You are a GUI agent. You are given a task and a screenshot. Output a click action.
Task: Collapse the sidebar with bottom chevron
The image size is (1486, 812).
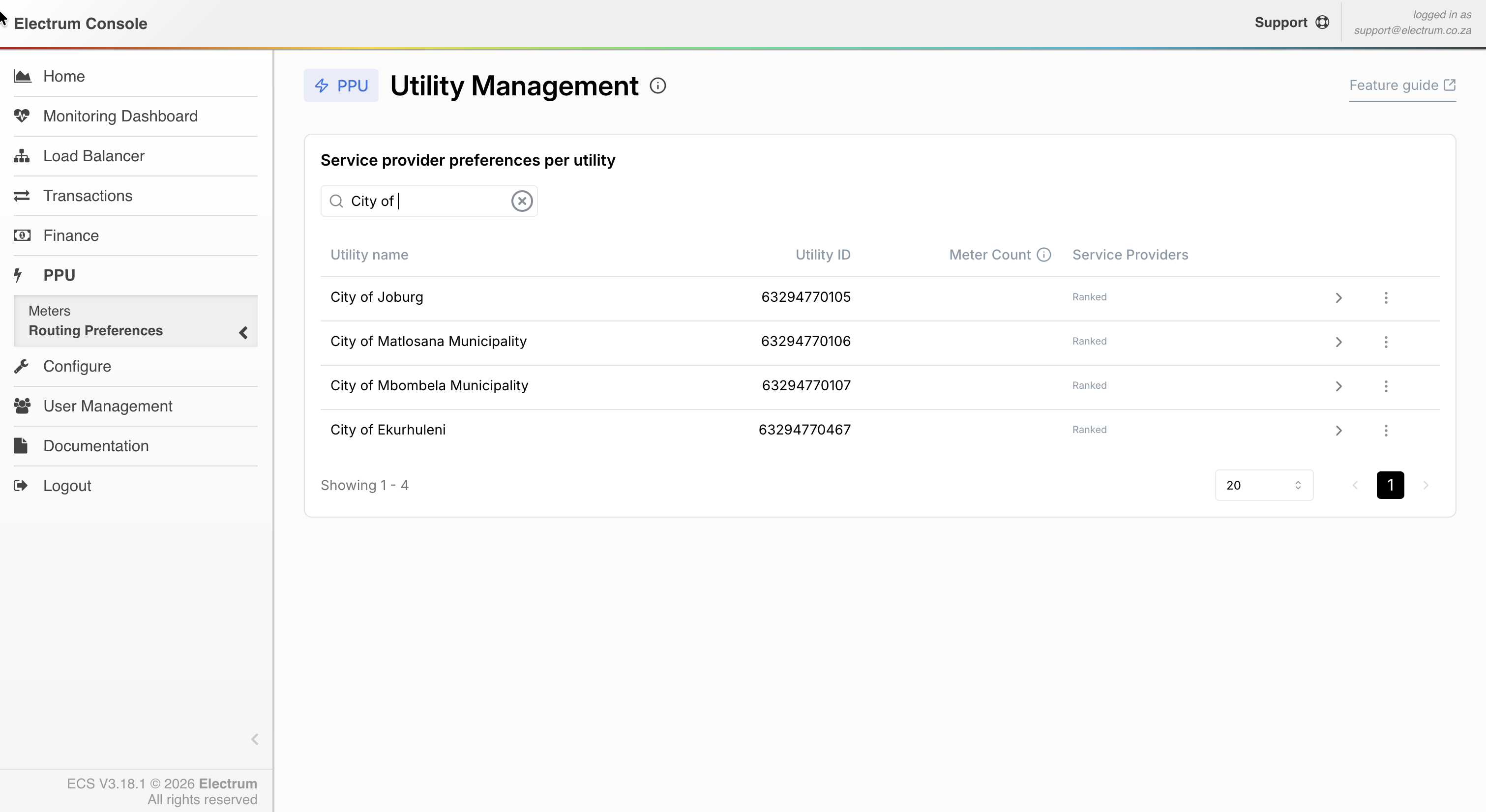tap(254, 739)
